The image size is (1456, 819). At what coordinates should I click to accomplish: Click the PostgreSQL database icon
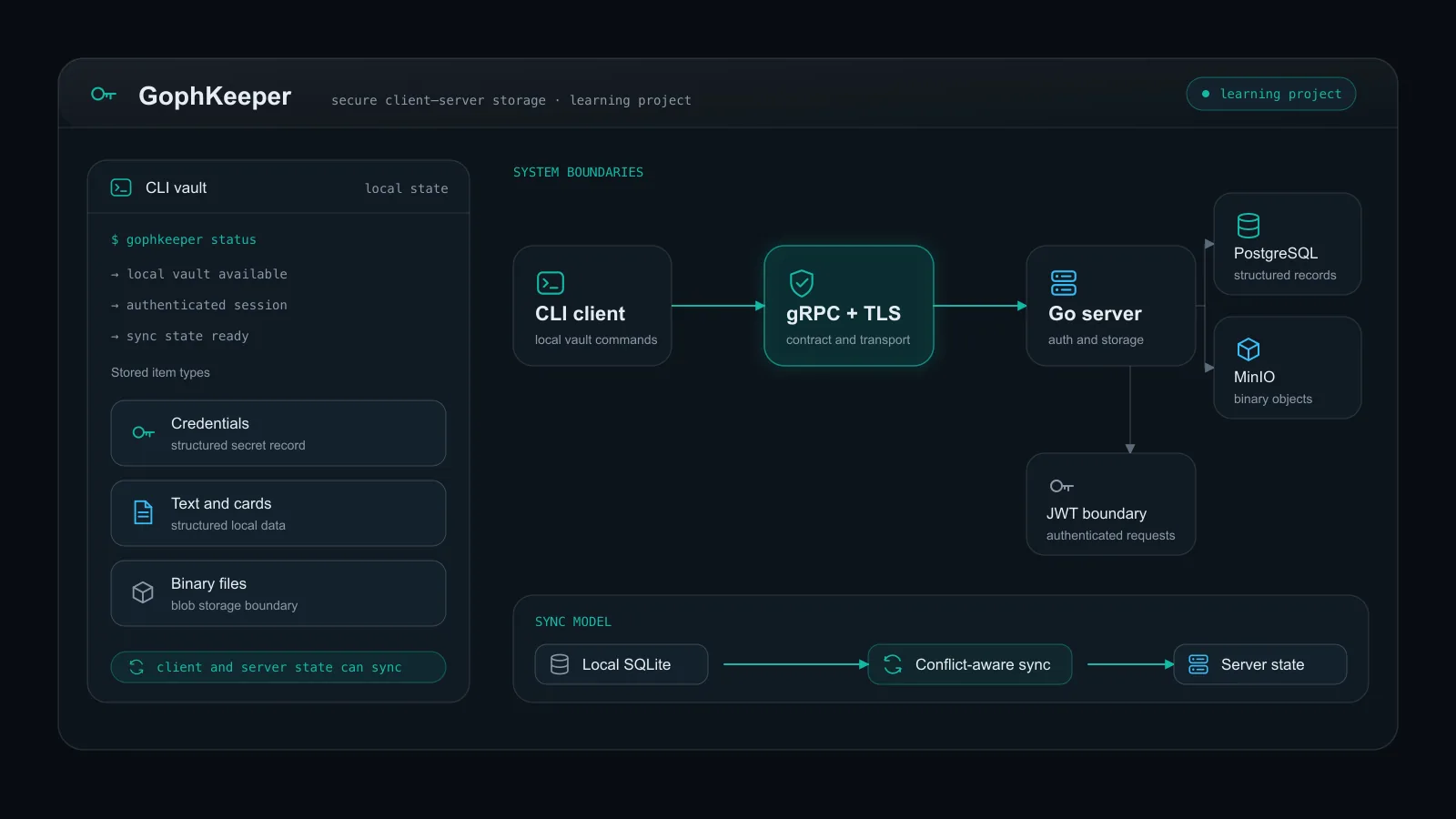(x=1249, y=225)
